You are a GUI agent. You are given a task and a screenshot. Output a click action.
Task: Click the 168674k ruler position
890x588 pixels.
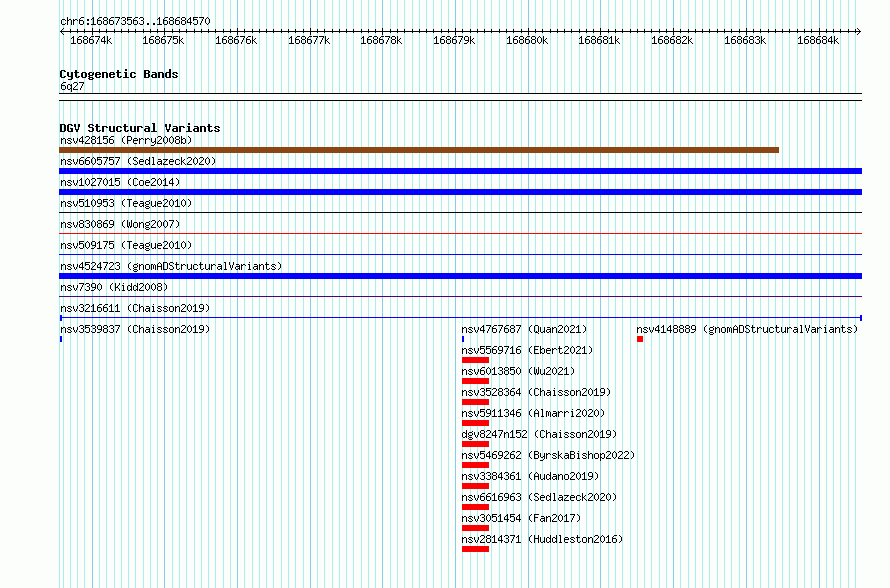pyautogui.click(x=91, y=40)
